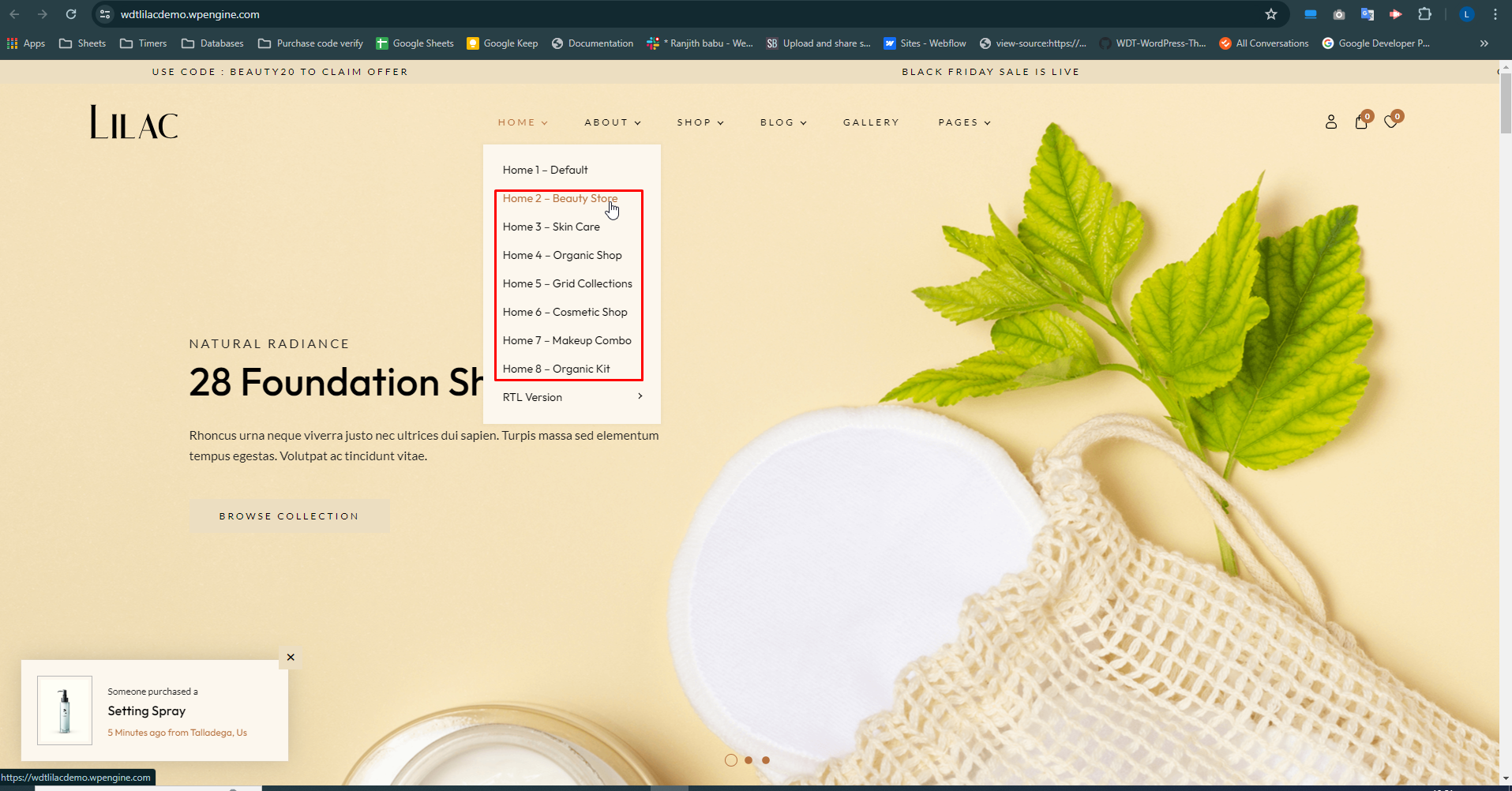Select the third slider pagination dot
This screenshot has height=791, width=1512.
click(x=766, y=760)
